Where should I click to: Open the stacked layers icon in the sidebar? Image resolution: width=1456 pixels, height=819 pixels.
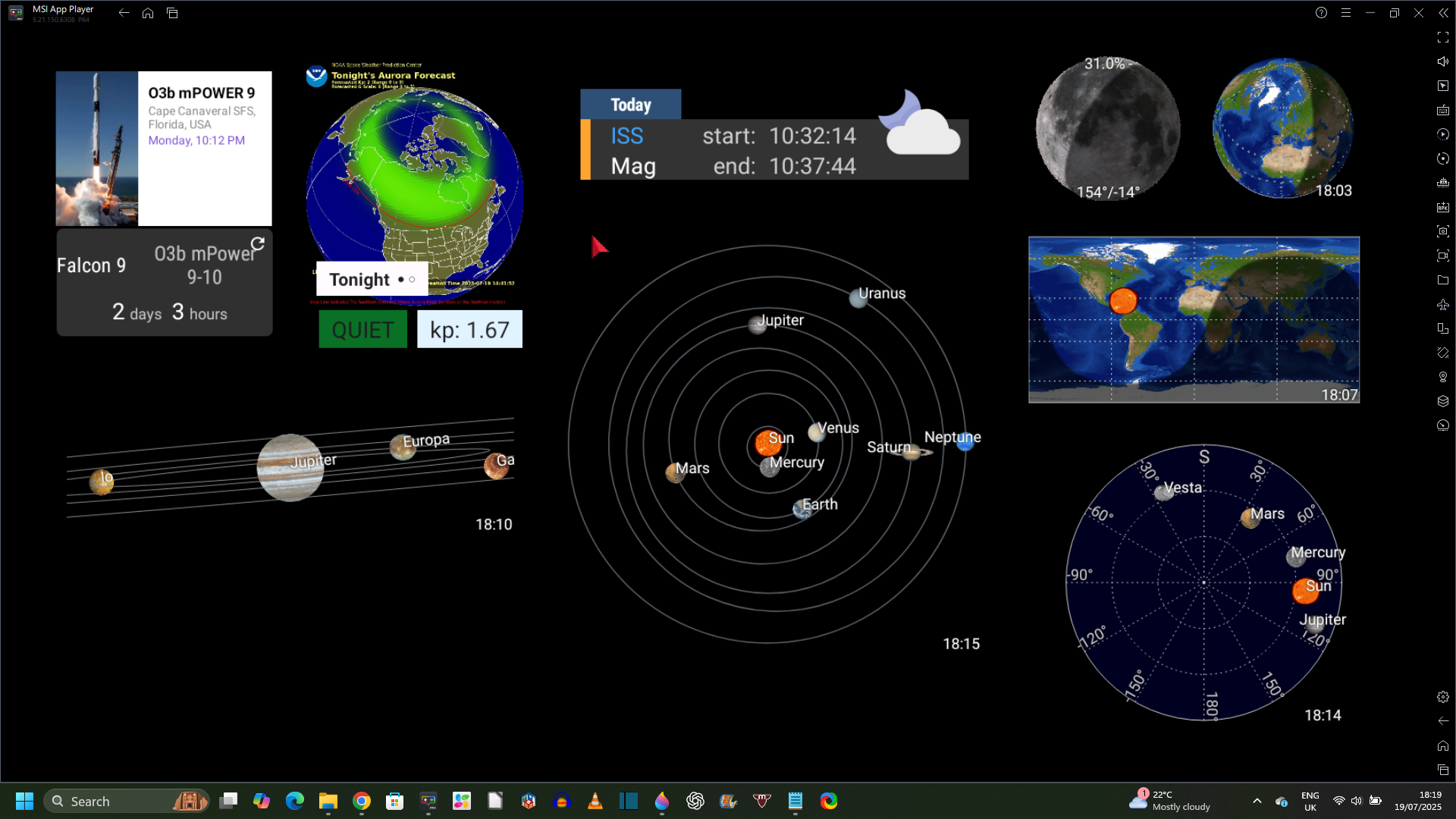tap(1443, 401)
